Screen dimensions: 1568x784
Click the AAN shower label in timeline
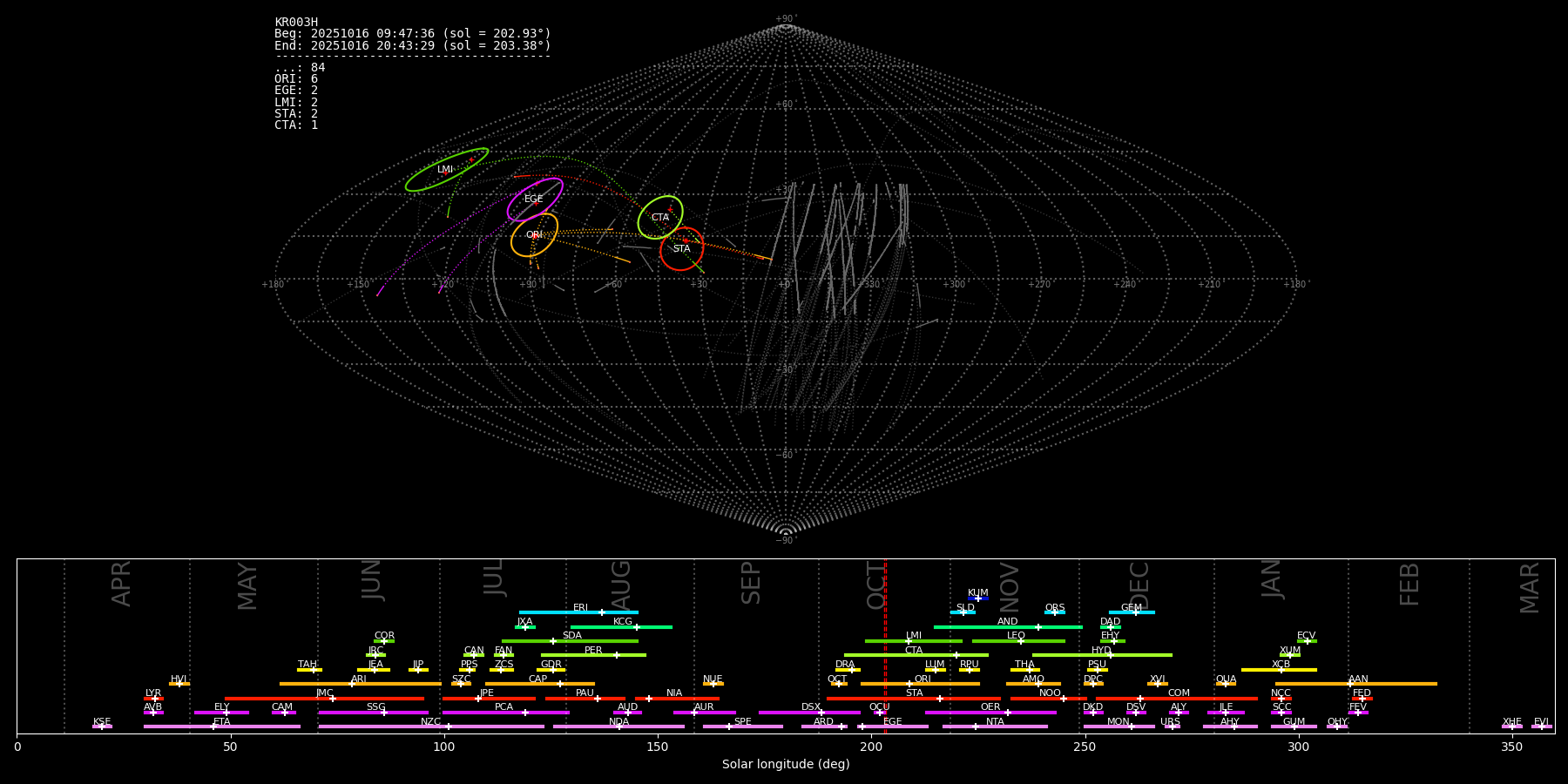(1358, 679)
